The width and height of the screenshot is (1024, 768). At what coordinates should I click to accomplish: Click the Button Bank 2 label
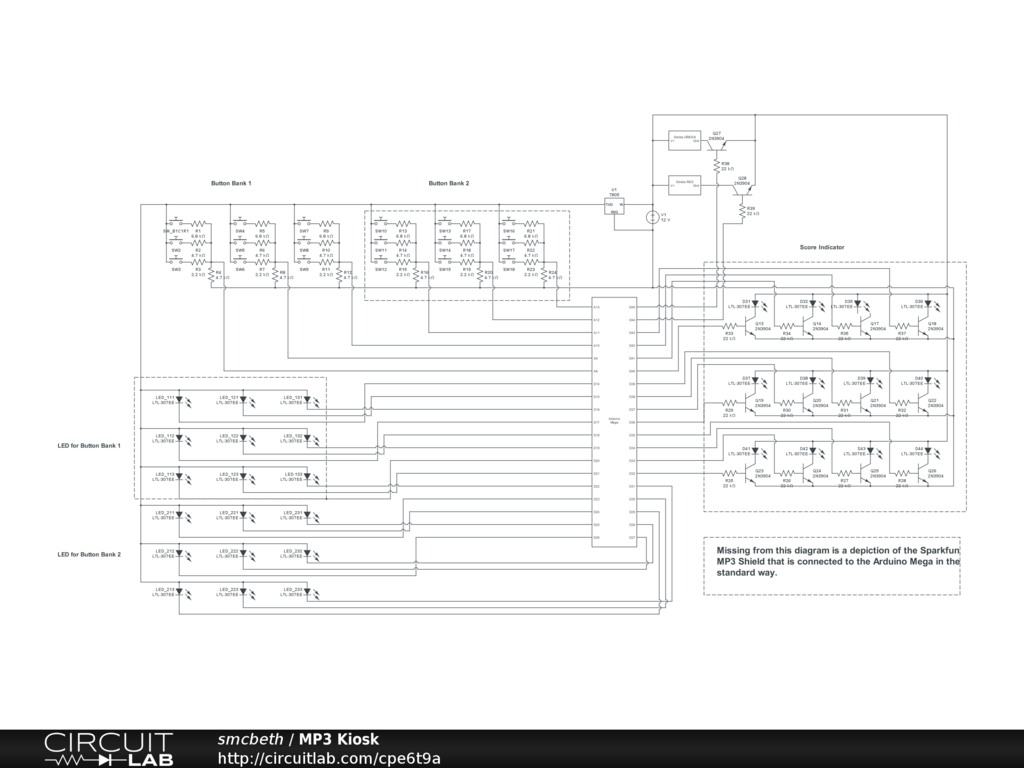[x=449, y=183]
